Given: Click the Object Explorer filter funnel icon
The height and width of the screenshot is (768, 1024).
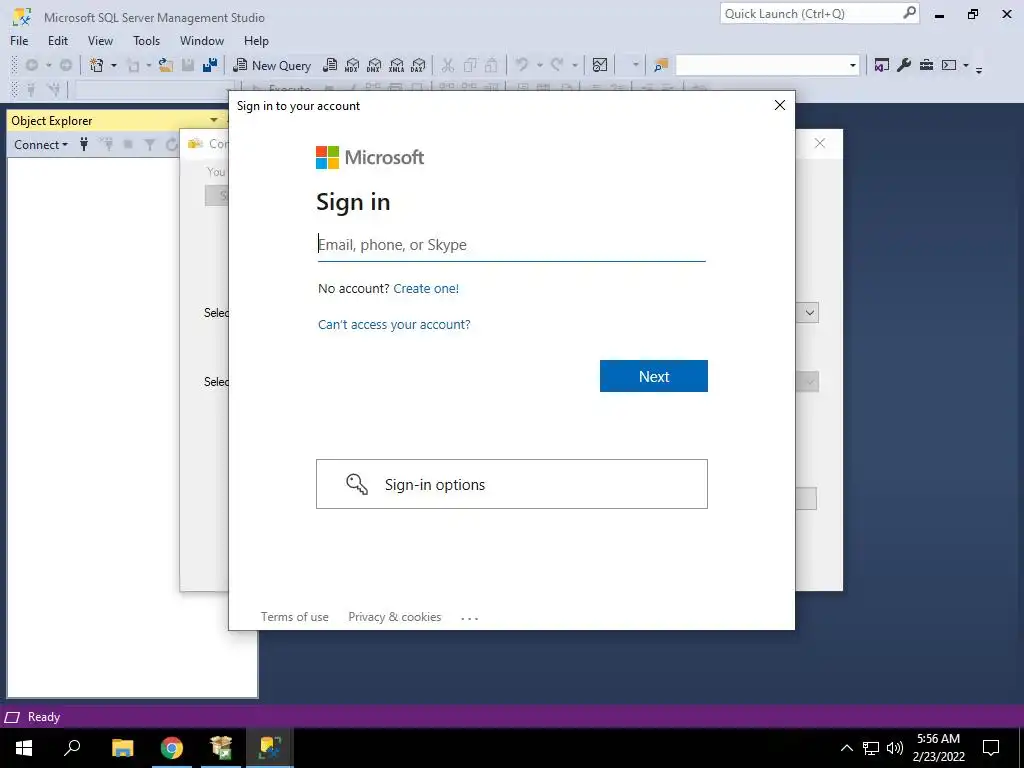Looking at the screenshot, I should click(x=150, y=144).
